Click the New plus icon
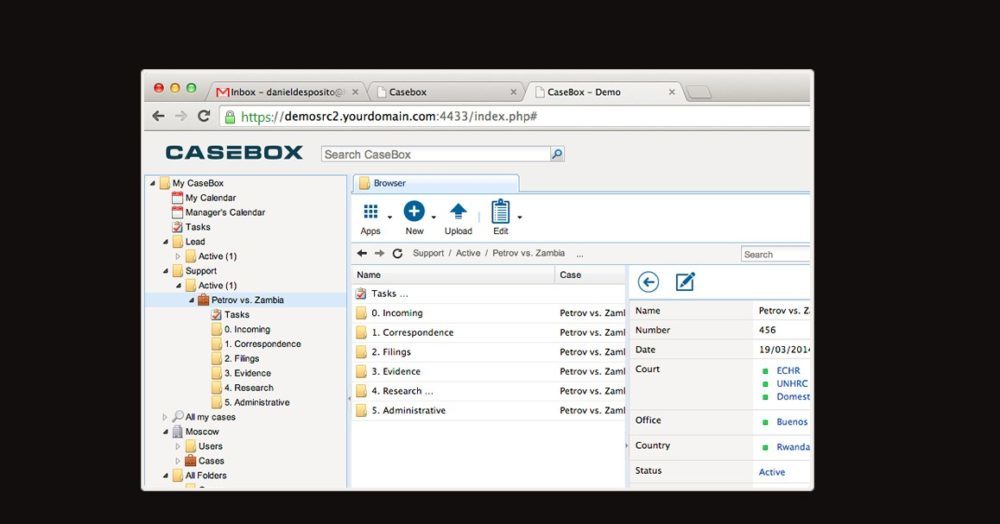The width and height of the screenshot is (1000, 524). (414, 212)
